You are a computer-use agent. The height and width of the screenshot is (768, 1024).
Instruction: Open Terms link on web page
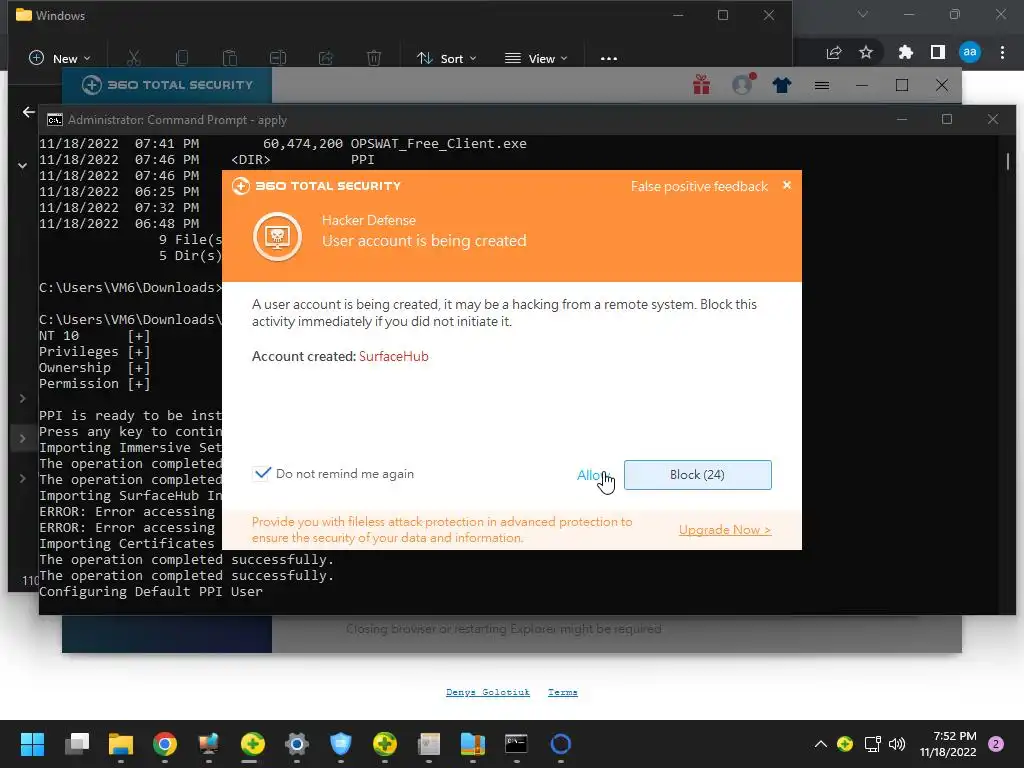coord(563,692)
